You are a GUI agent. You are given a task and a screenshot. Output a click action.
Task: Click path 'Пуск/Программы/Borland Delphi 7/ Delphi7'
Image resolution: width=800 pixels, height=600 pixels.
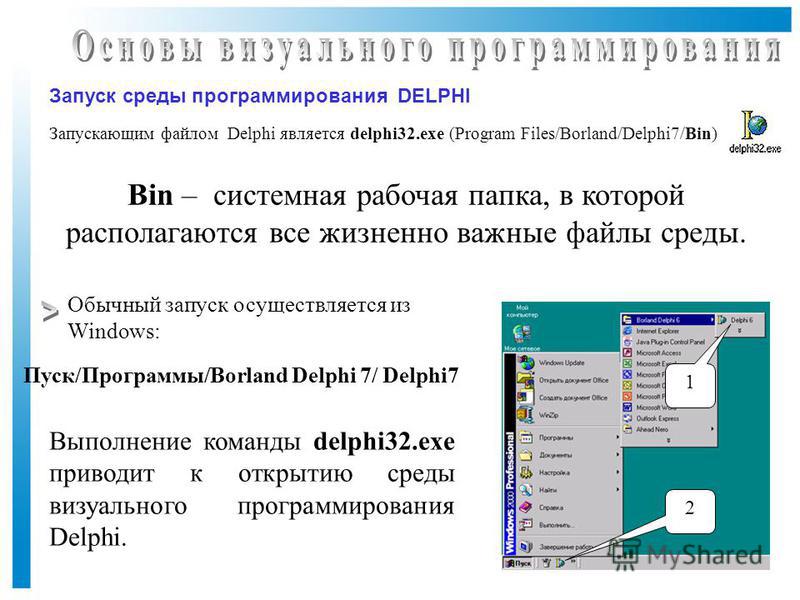241,376
